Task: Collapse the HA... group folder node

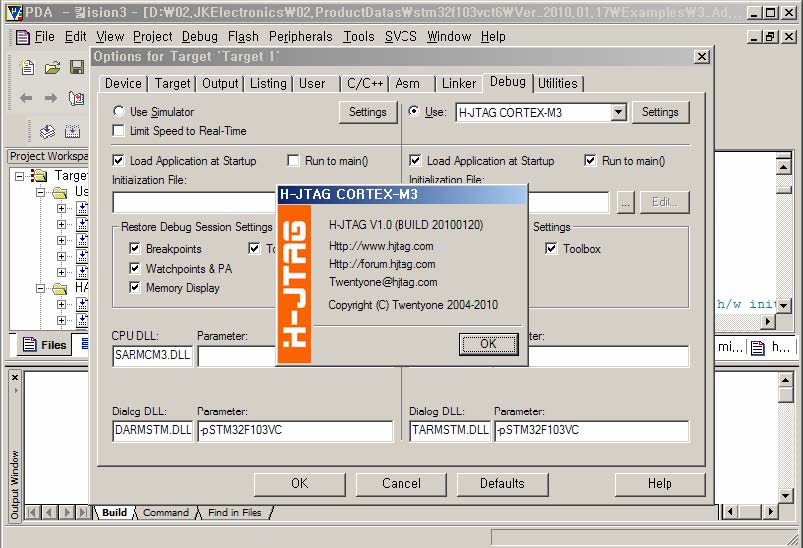Action: pos(40,289)
